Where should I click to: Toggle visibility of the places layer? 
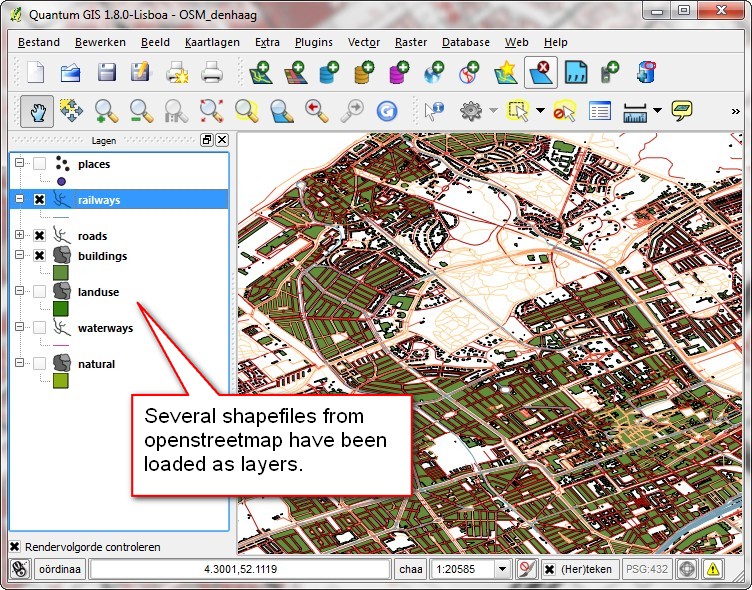pos(39,164)
